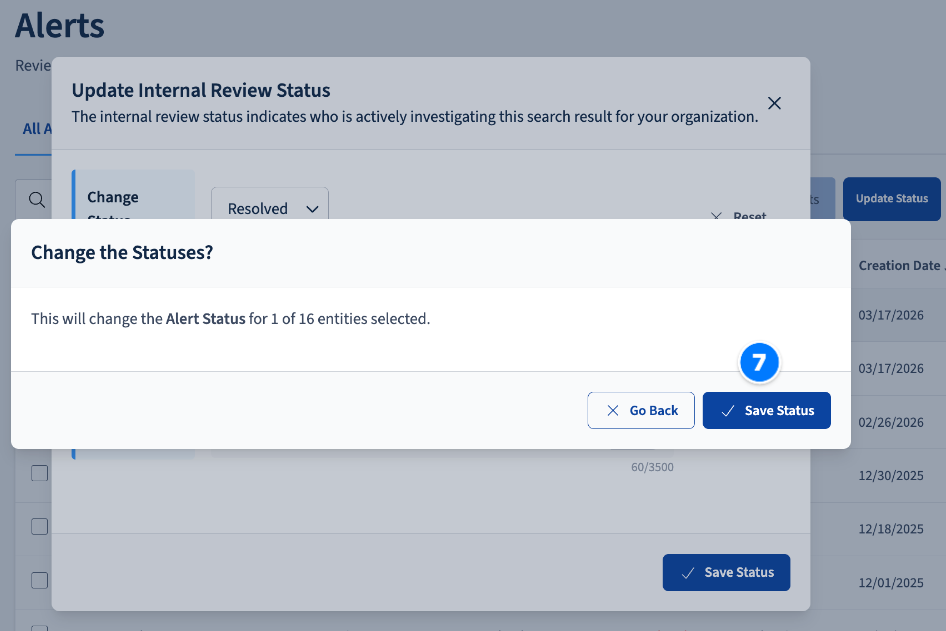Click the 12/30/2025 creation date cell
Image resolution: width=946 pixels, height=631 pixels.
pyautogui.click(x=891, y=475)
